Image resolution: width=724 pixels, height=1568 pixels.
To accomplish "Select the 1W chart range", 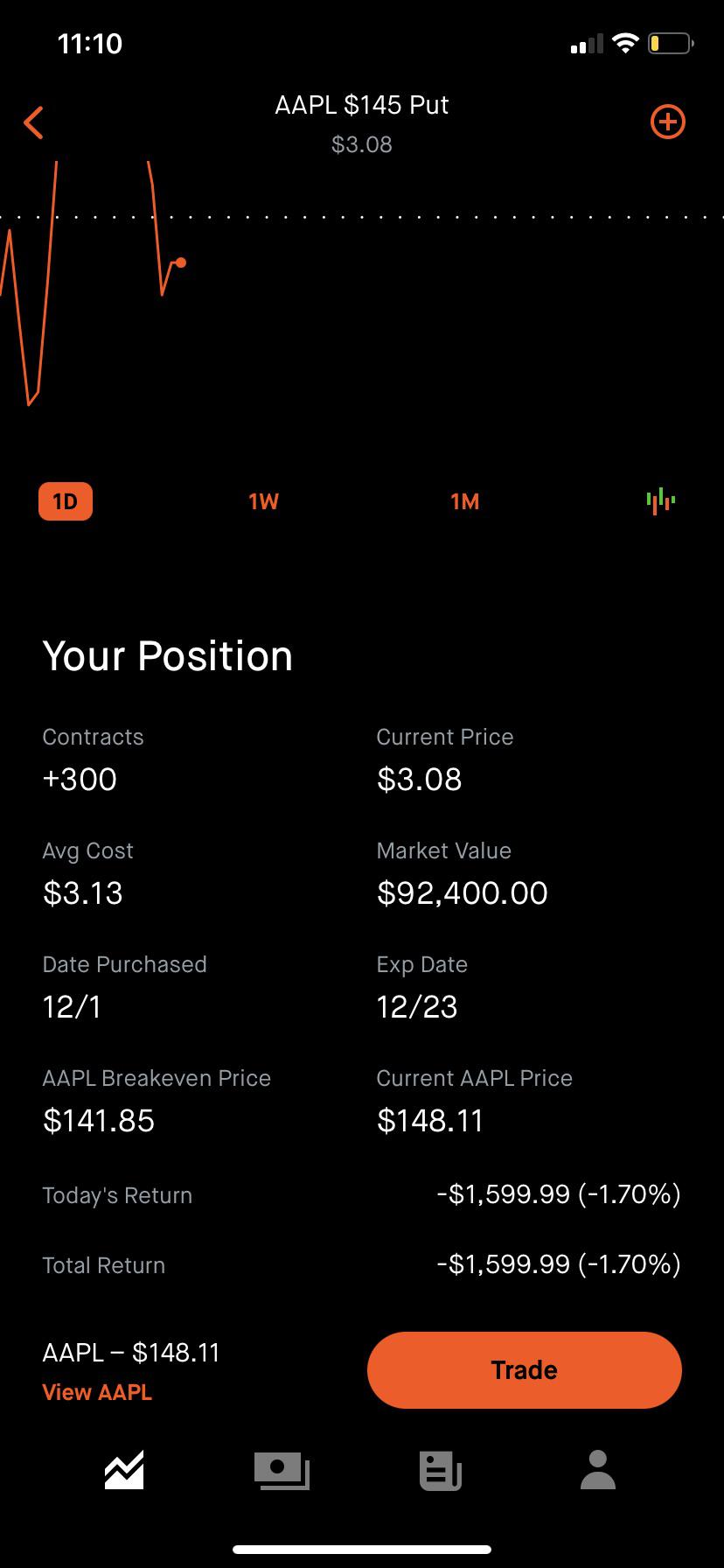I will (263, 501).
